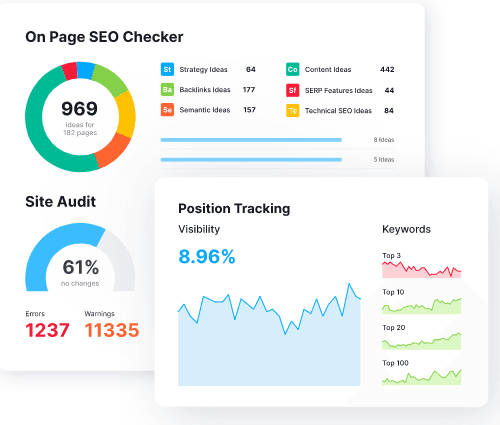The image size is (500, 425).
Task: Select the SERP Features Ideas label
Action: tap(338, 91)
